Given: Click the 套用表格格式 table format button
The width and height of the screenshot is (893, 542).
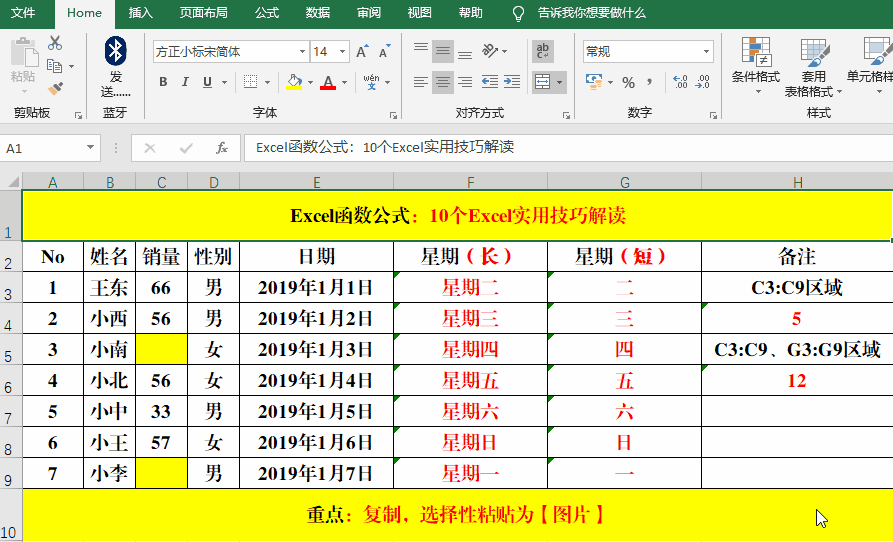Looking at the screenshot, I should point(813,67).
